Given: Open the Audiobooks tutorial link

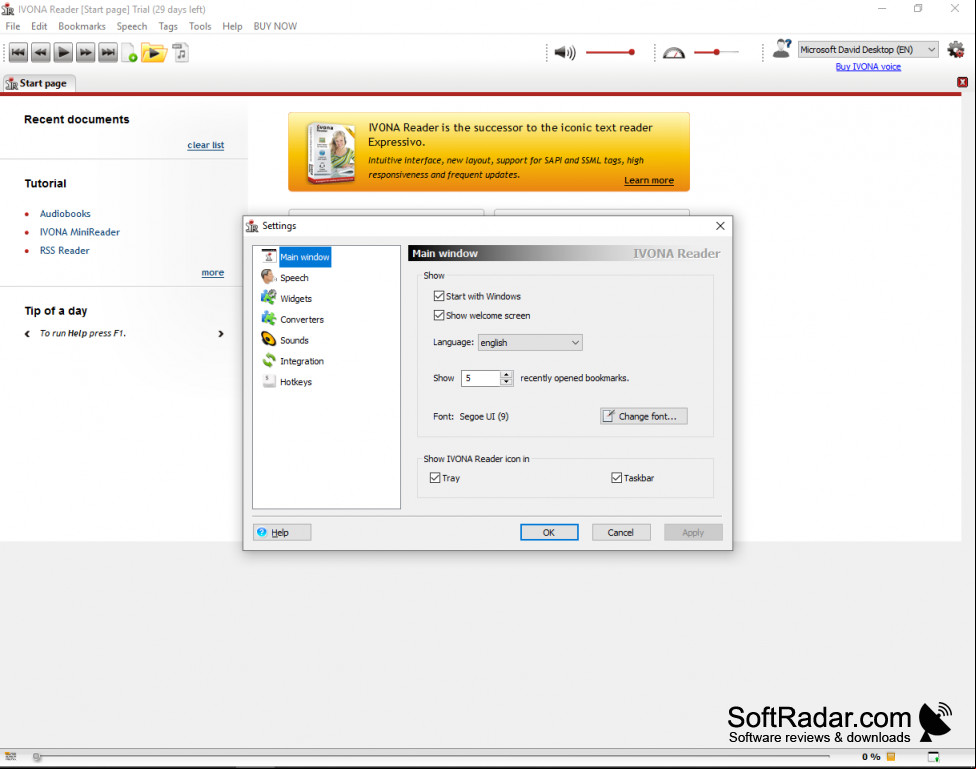Looking at the screenshot, I should [65, 214].
